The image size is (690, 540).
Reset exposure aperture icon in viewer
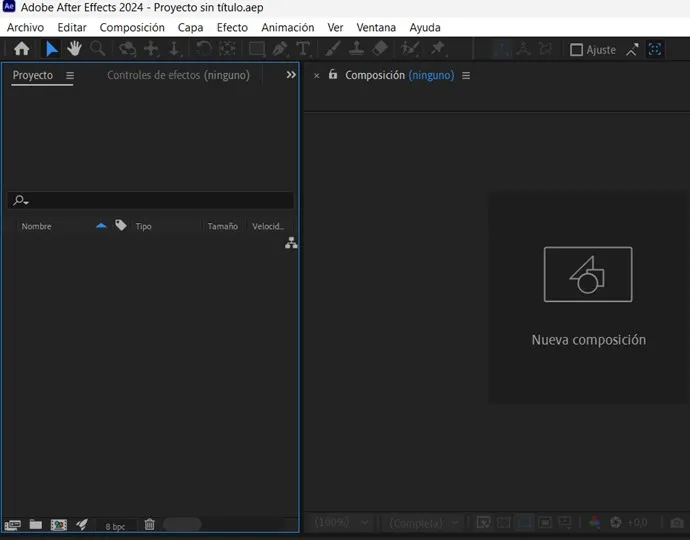[x=616, y=522]
